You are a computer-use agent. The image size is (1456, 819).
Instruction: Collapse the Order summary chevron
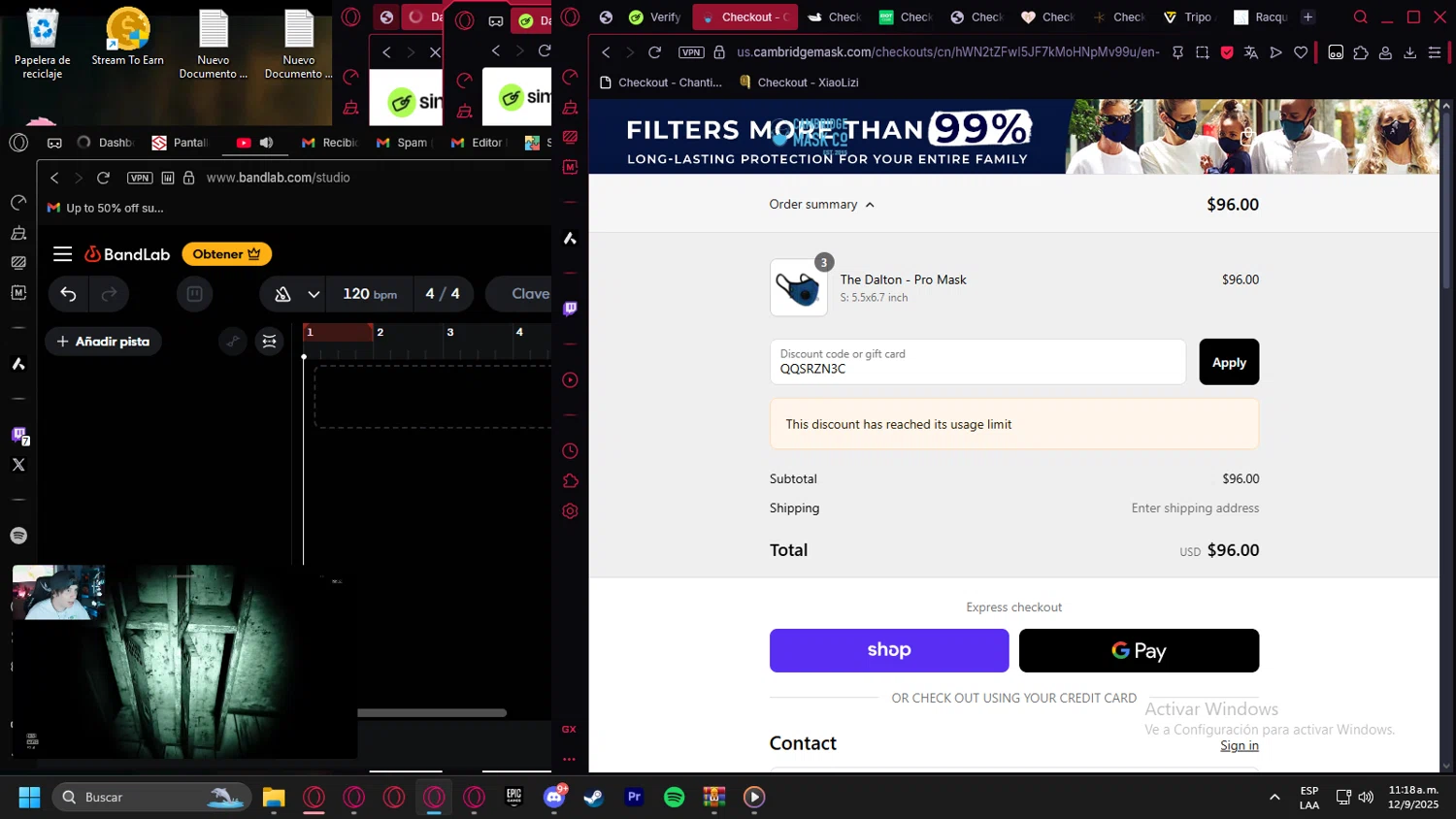click(870, 205)
